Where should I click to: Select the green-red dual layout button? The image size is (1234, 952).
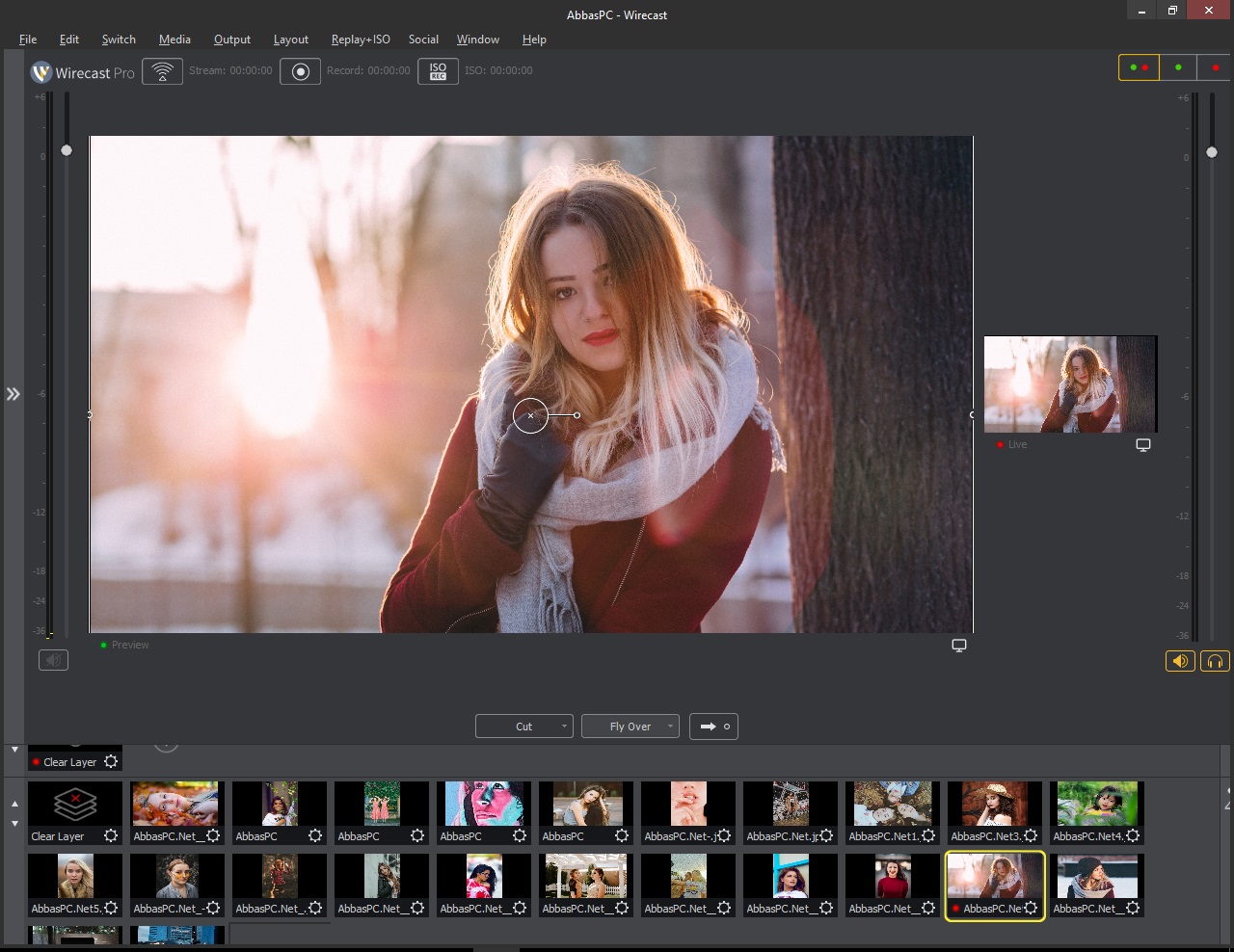coord(1139,67)
